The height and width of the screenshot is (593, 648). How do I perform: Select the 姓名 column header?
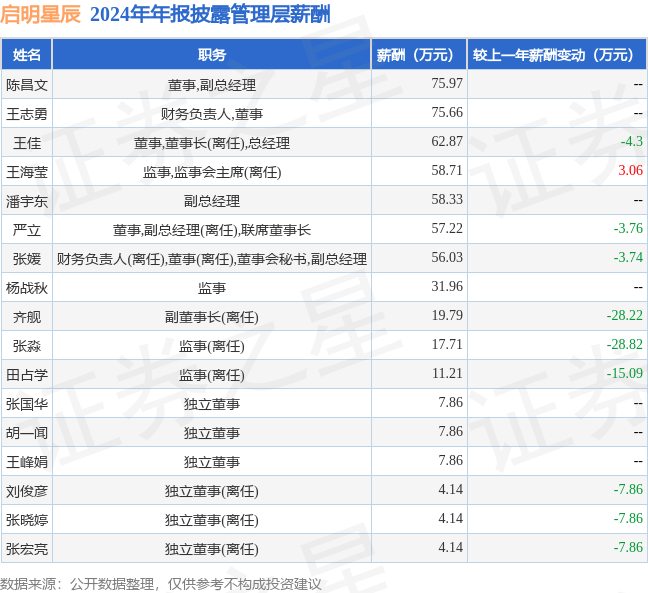point(27,55)
